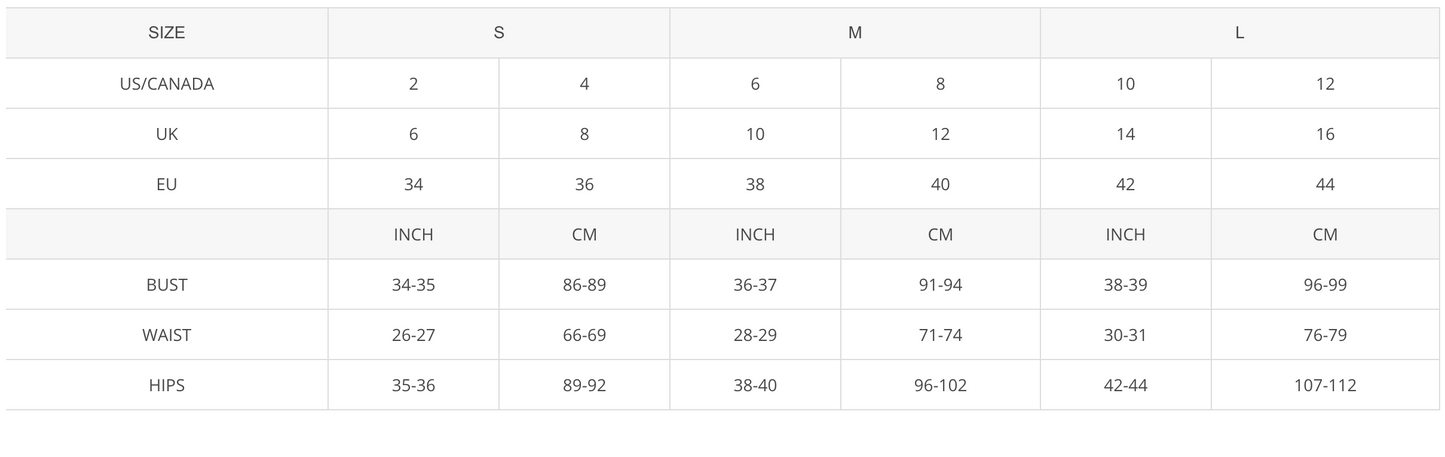Click the UK row label

[167, 134]
